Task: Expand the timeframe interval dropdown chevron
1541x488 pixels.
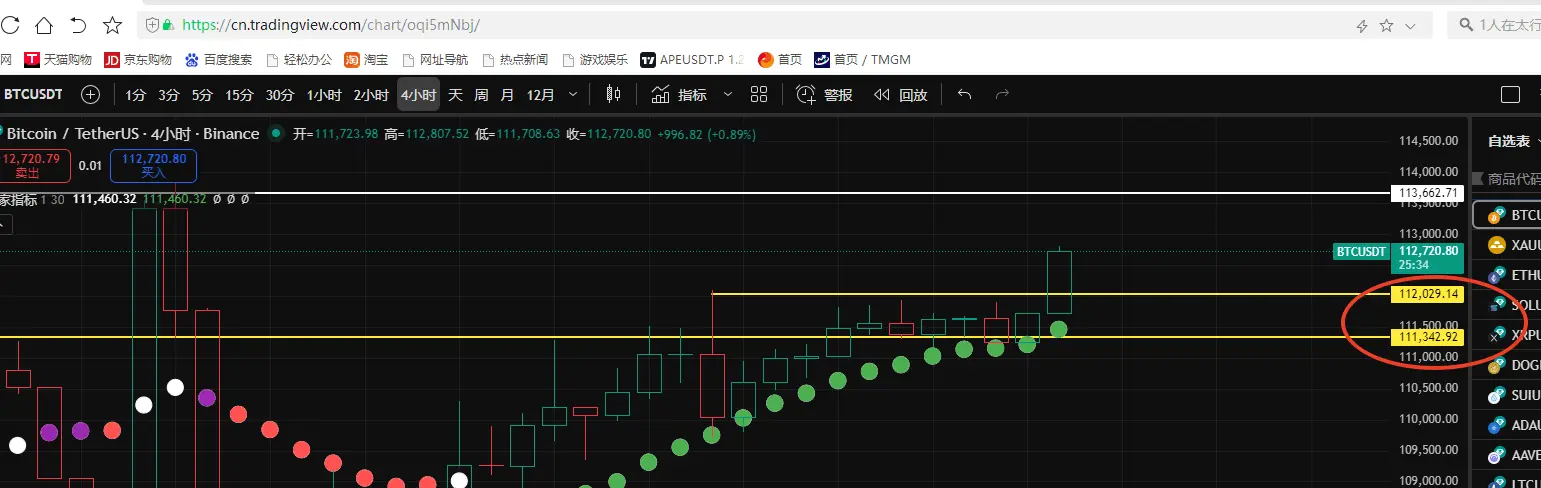Action: pyautogui.click(x=573, y=95)
